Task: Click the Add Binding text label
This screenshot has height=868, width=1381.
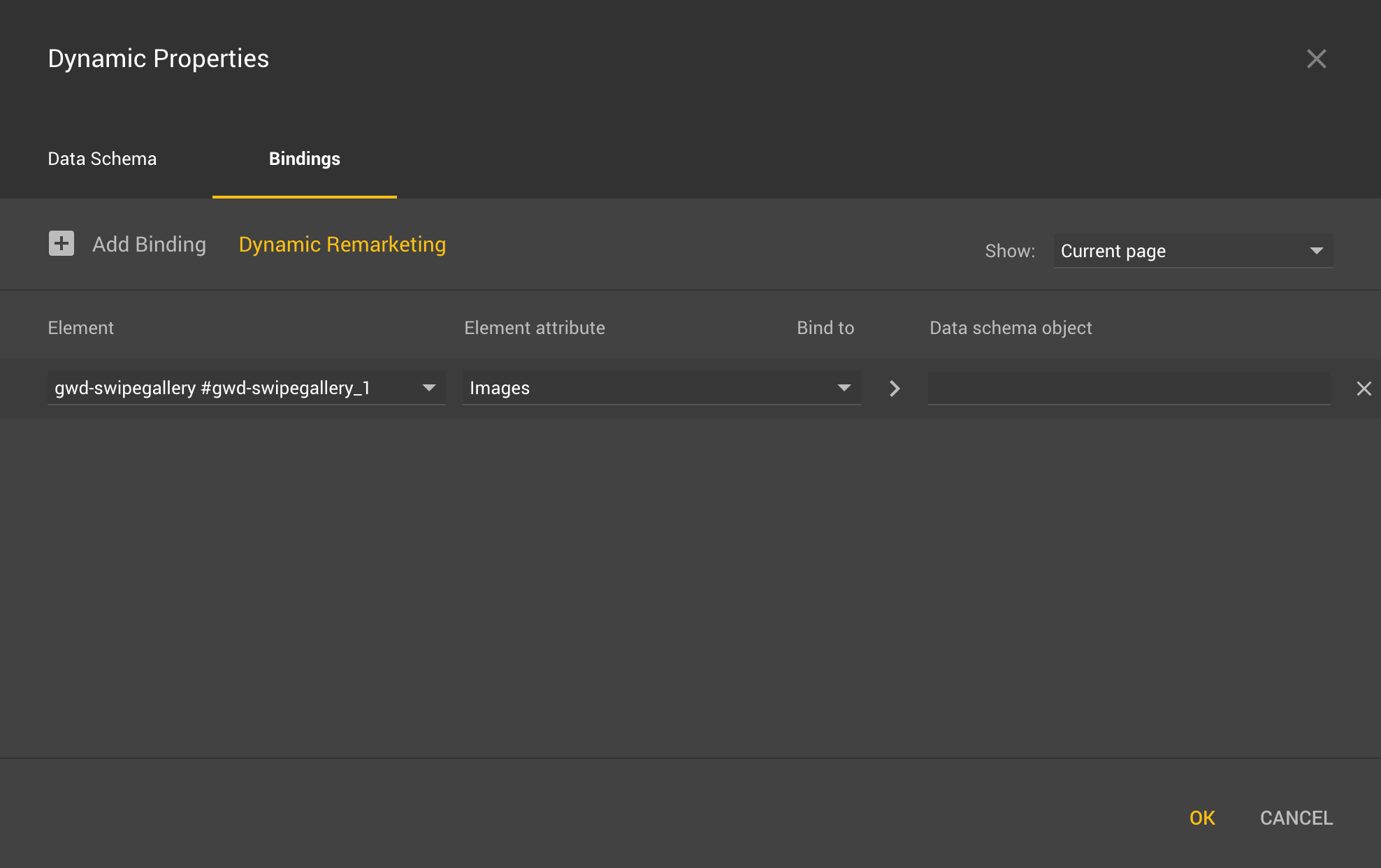Action: coord(150,245)
